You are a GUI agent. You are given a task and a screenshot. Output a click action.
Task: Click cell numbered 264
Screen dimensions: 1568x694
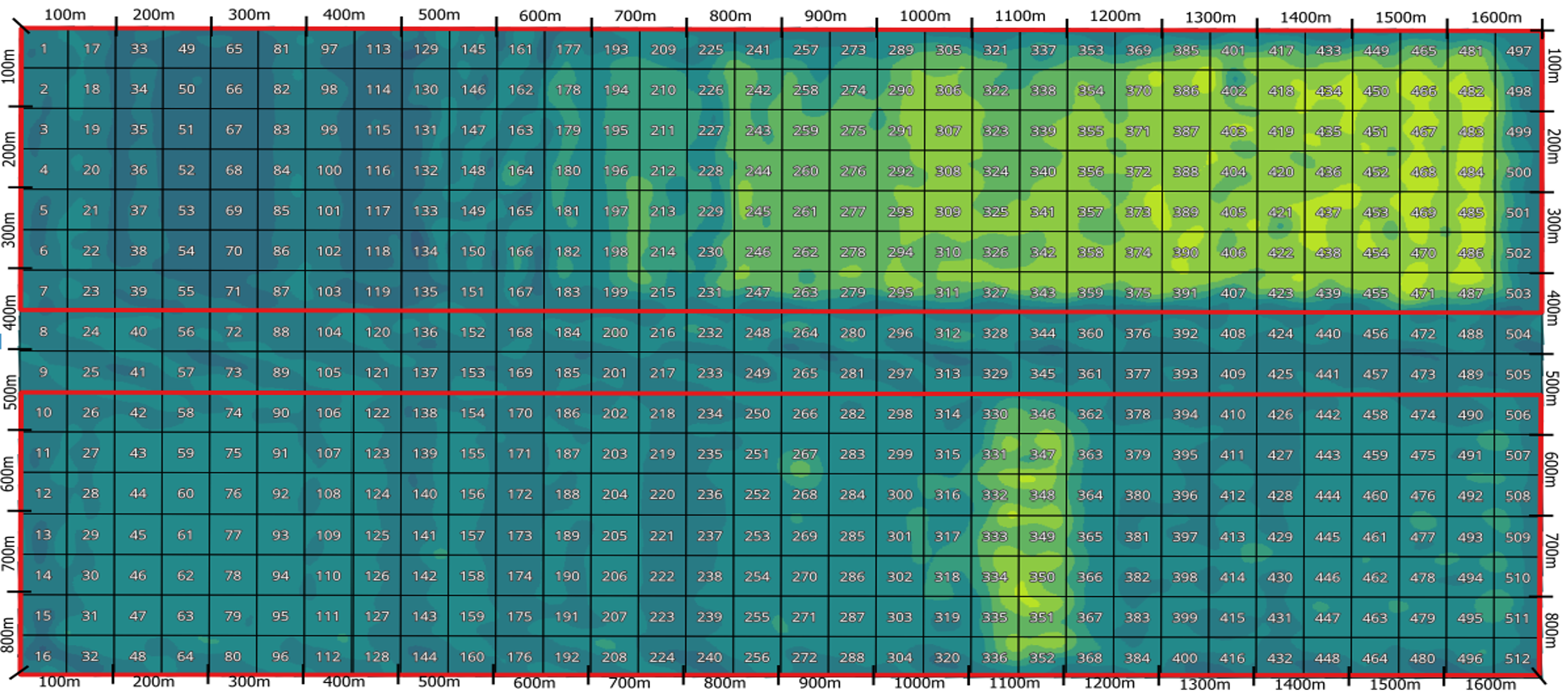(805, 333)
